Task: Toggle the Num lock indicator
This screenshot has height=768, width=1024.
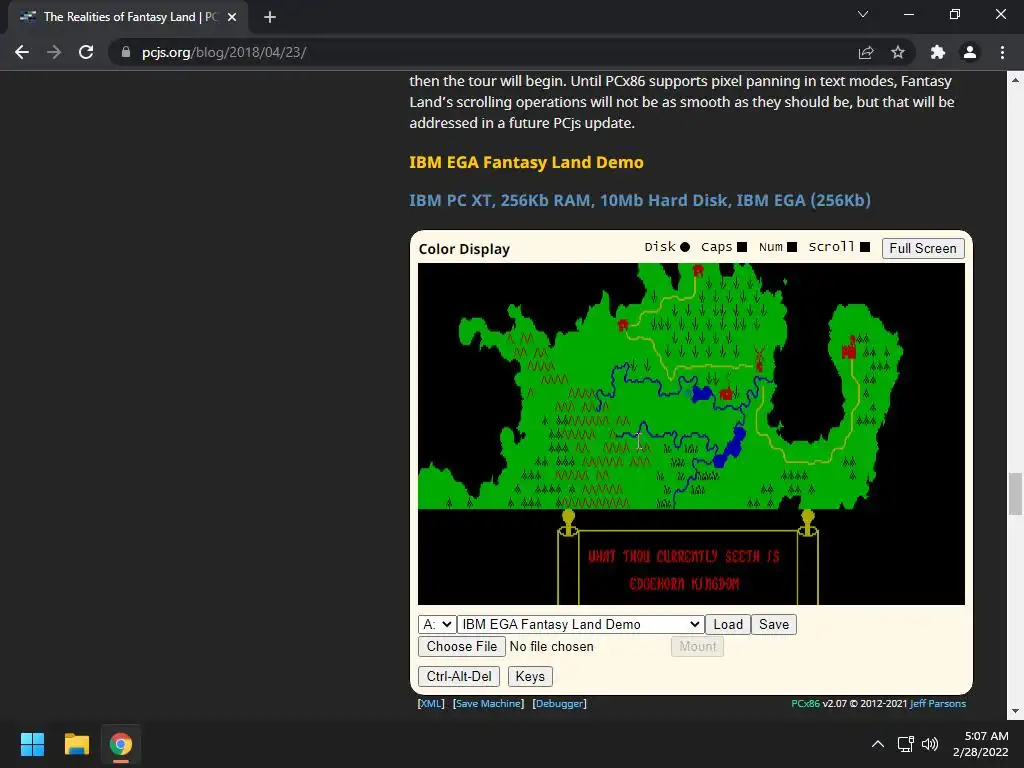Action: (x=792, y=247)
